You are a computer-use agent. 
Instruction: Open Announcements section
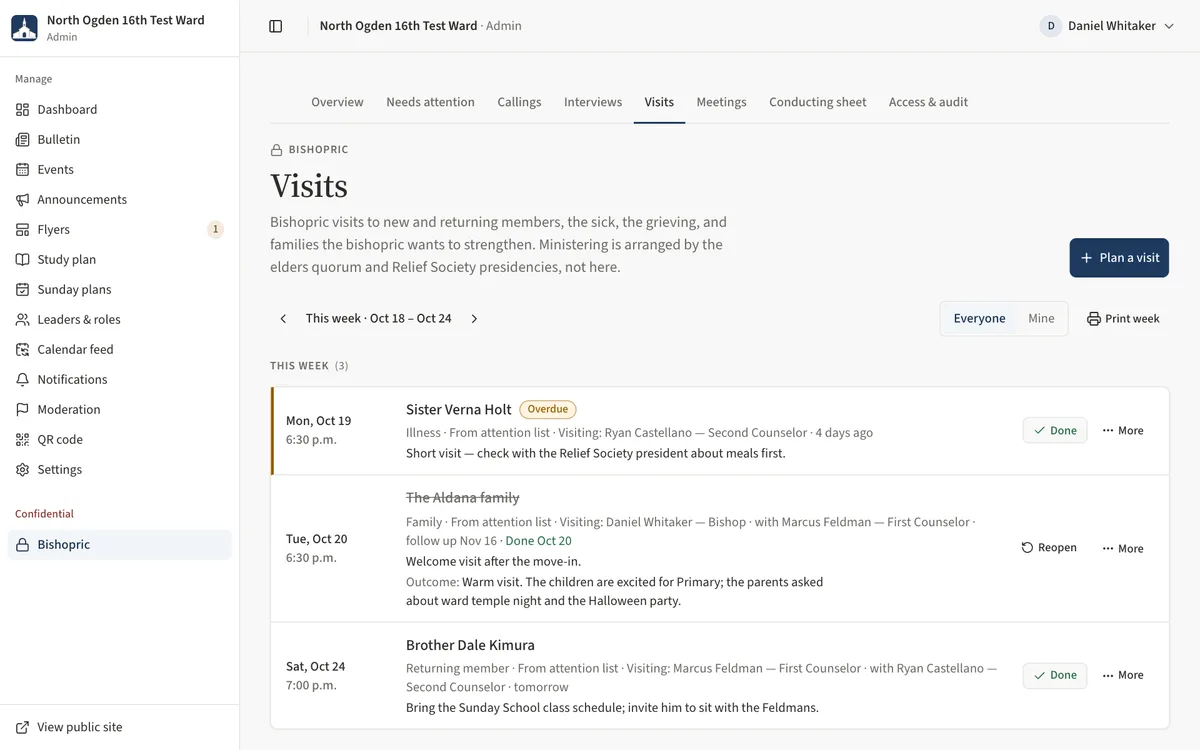[120, 199]
